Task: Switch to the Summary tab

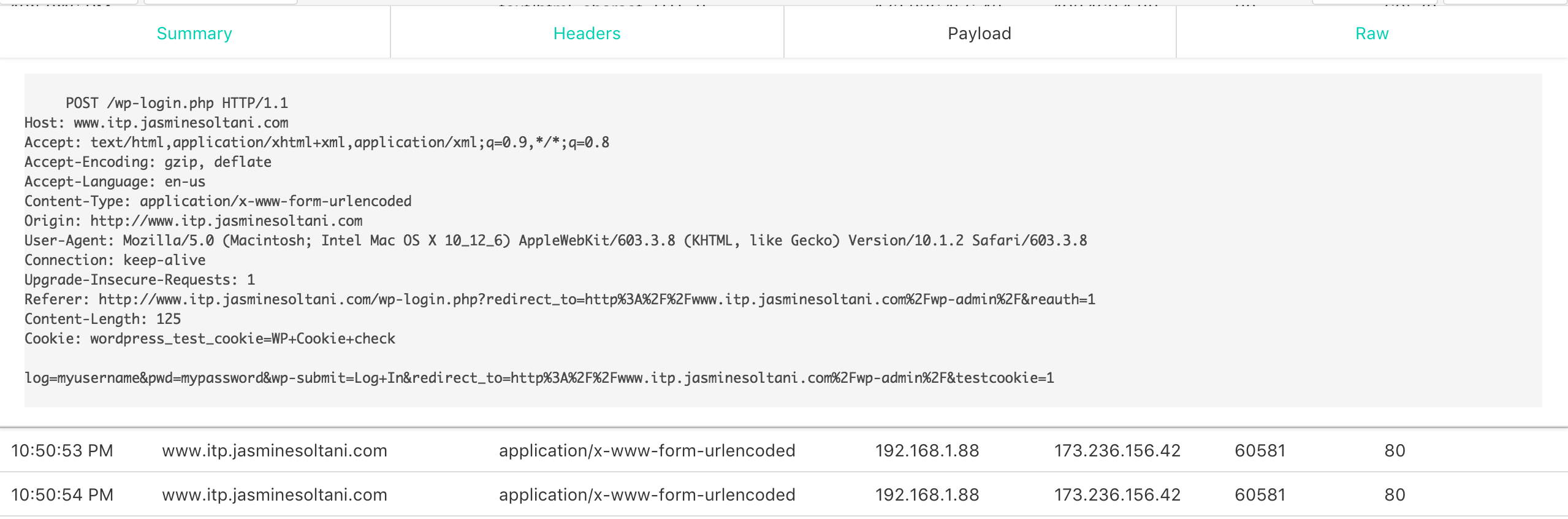Action: 194,34
